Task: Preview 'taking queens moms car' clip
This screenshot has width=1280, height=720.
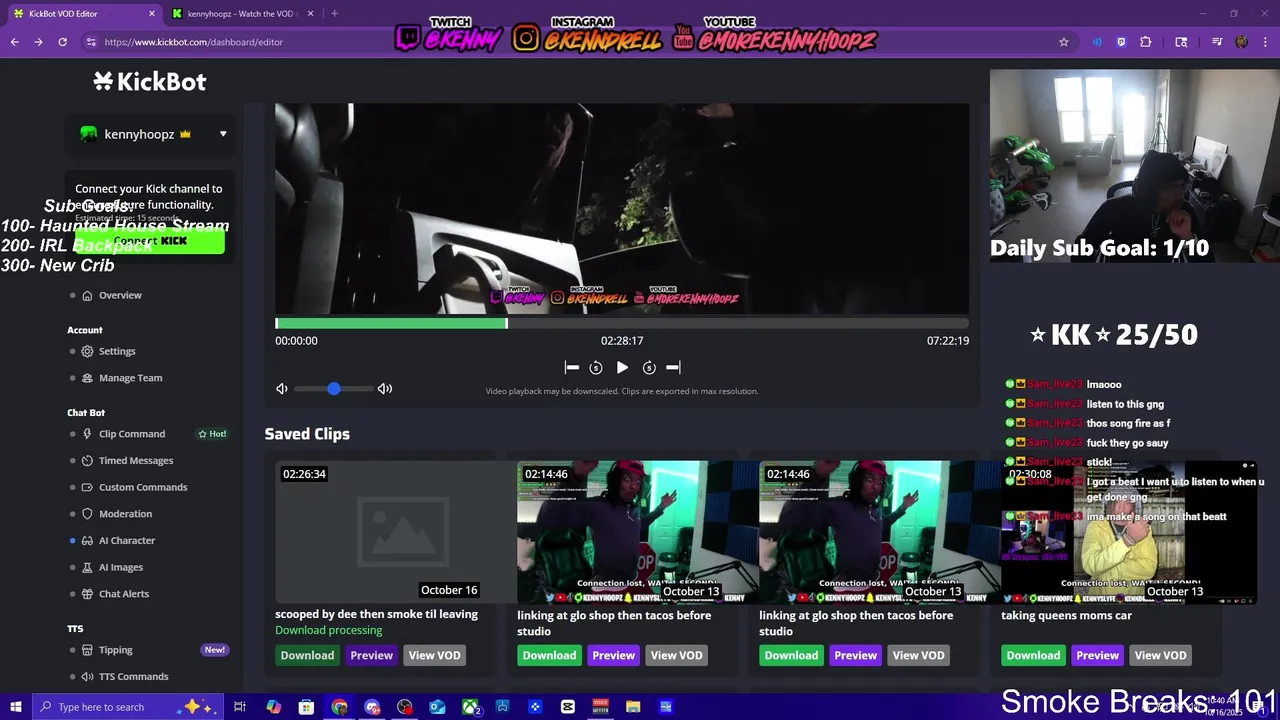Action: pyautogui.click(x=1097, y=656)
